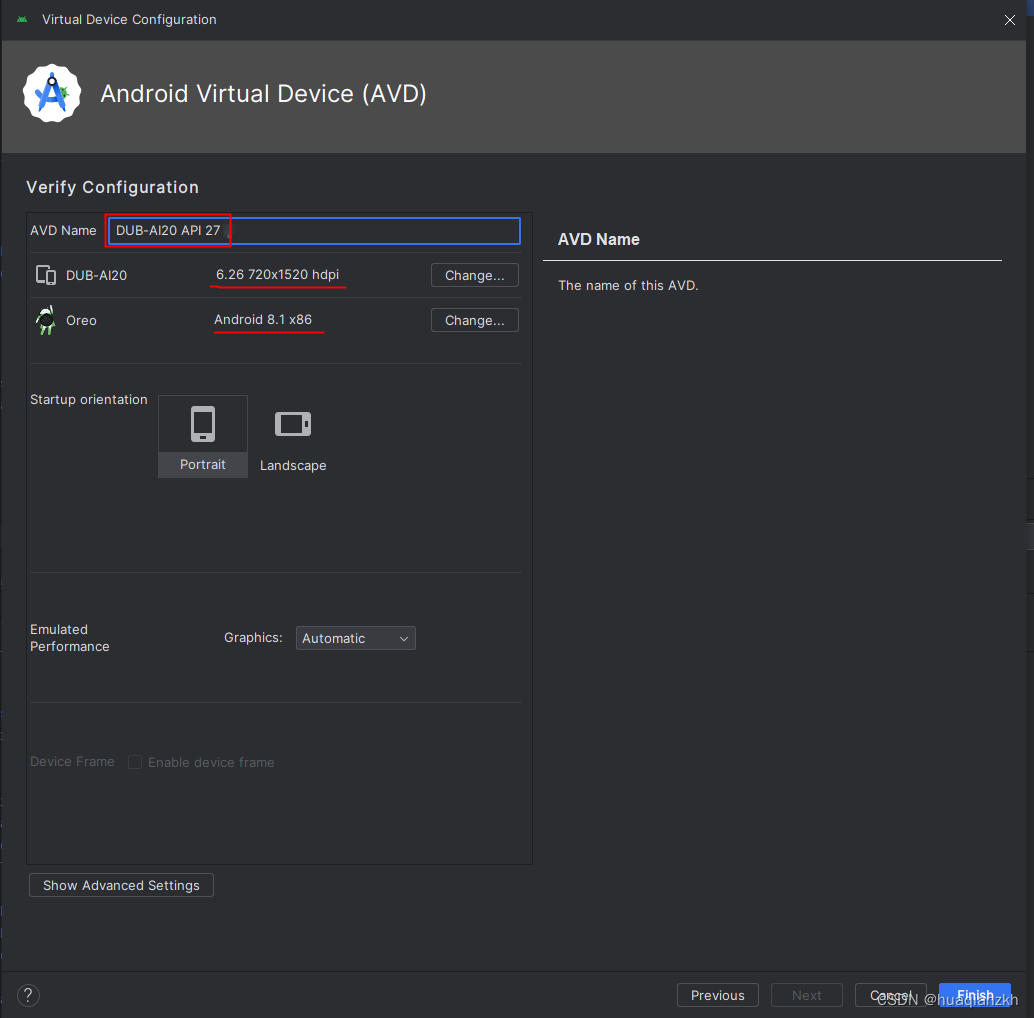Change the Oreo system image
Screen dimensions: 1034x1018
475,320
